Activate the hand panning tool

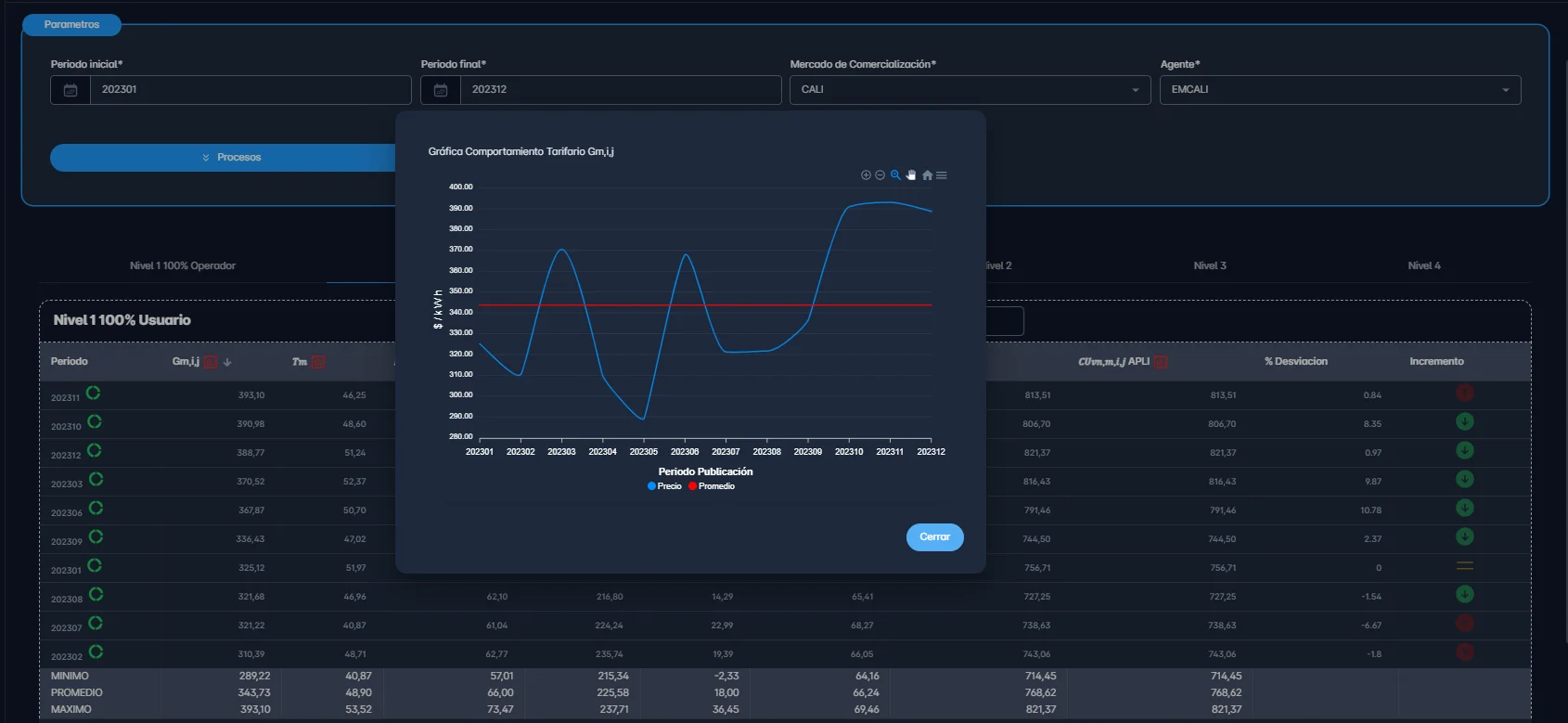coord(911,175)
